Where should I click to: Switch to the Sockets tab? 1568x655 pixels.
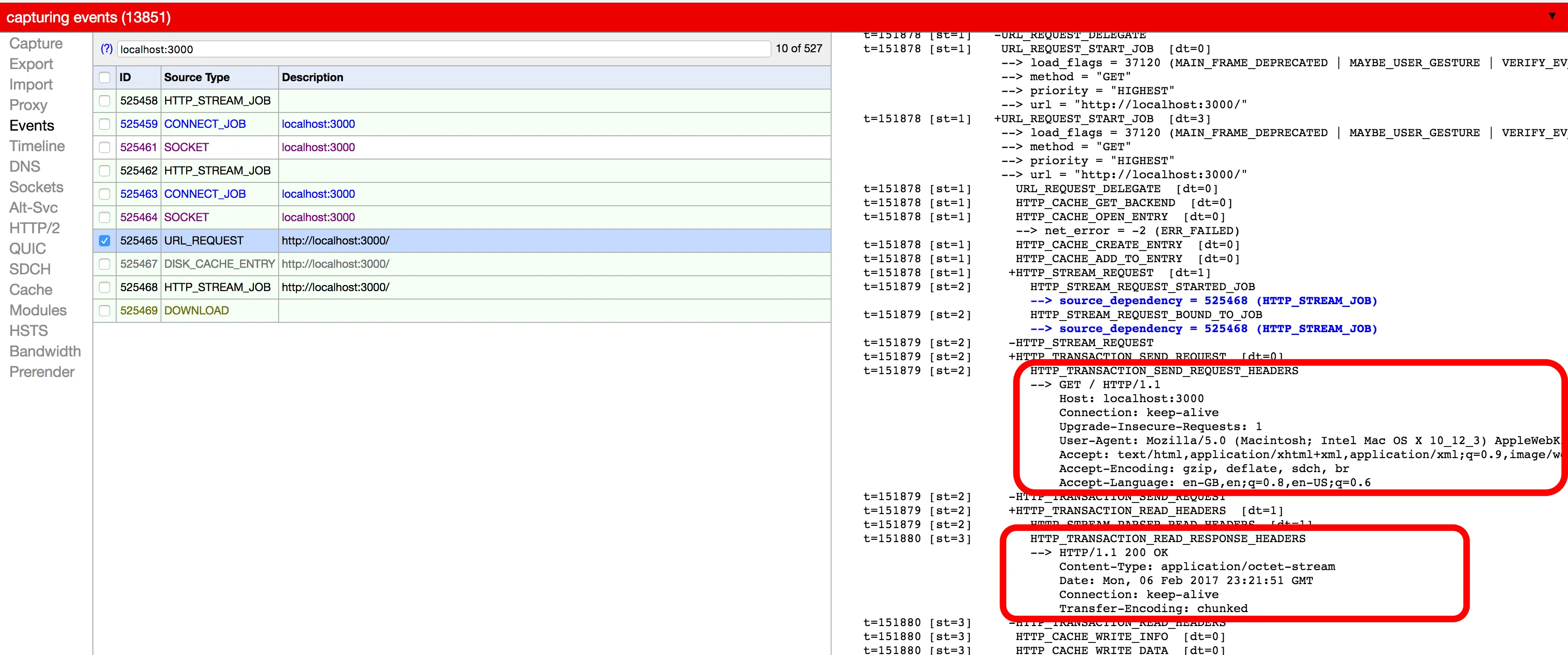(36, 188)
